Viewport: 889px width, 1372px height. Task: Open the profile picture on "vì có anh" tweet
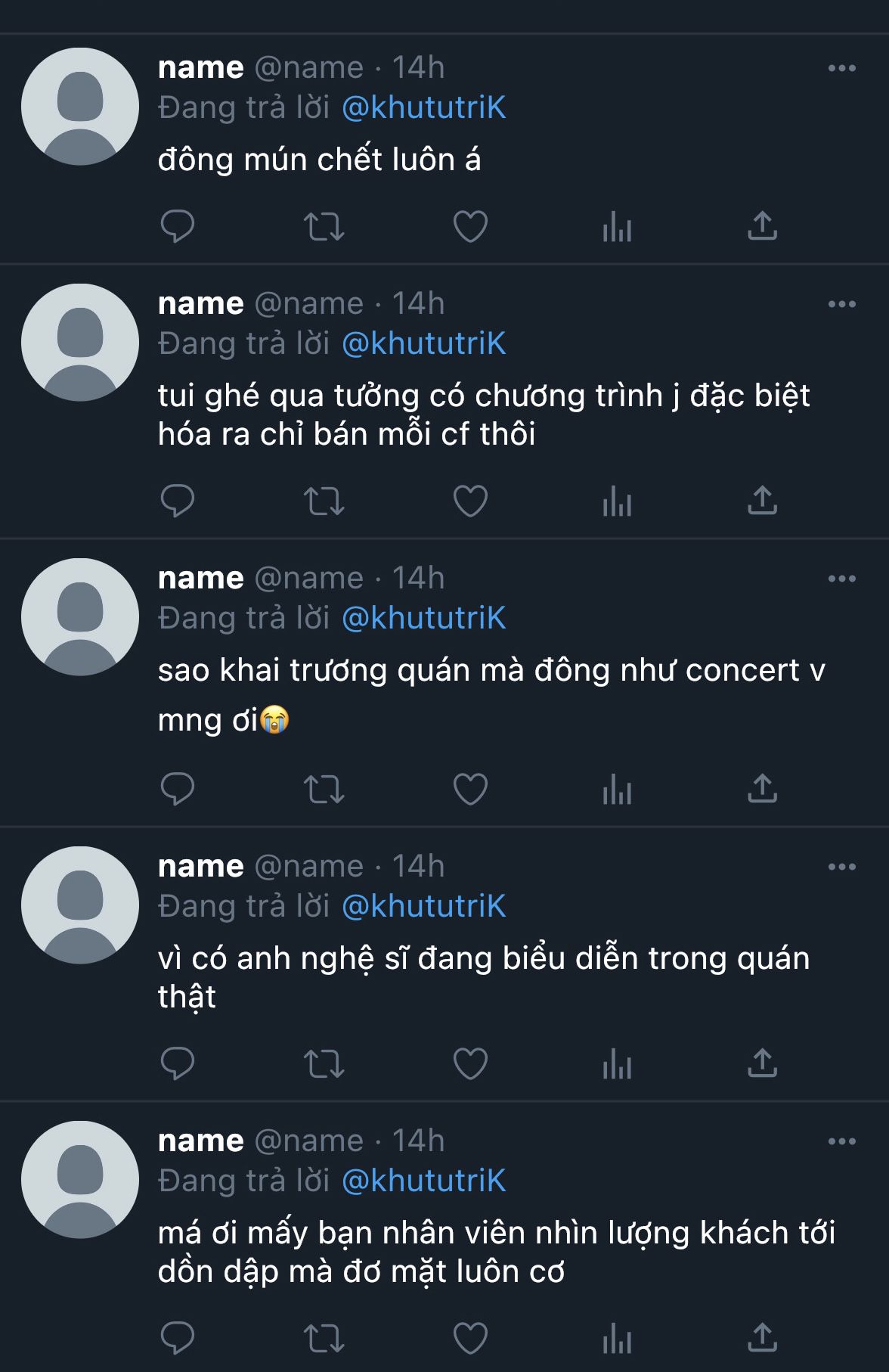80,905
